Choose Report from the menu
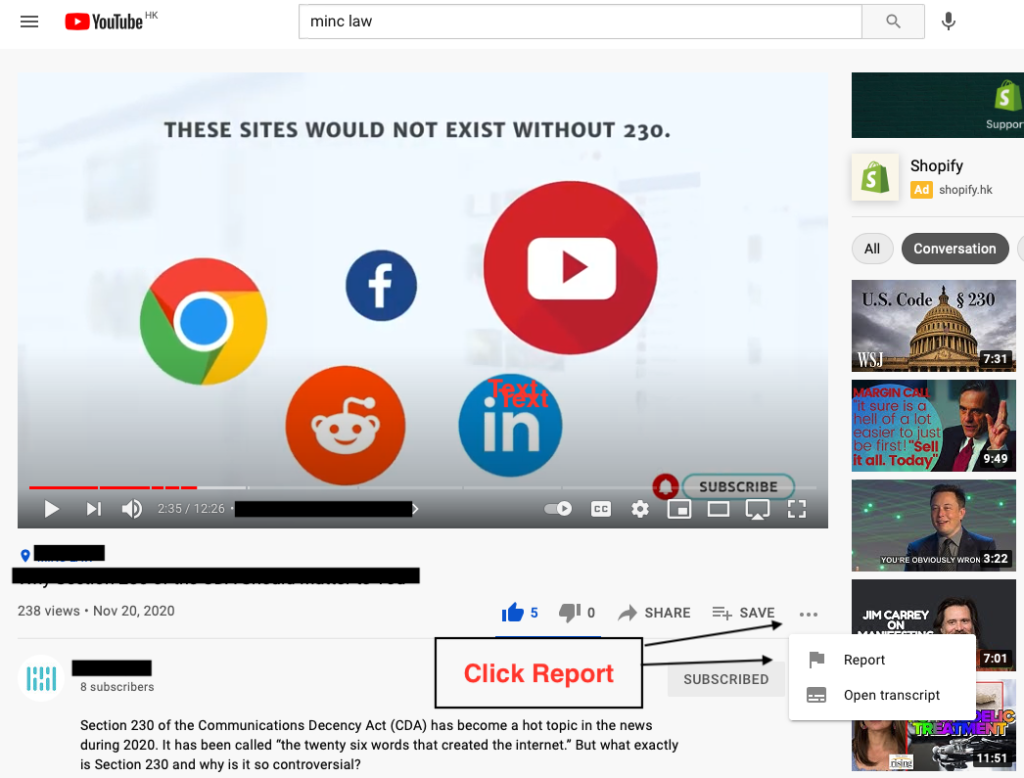Image resolution: width=1024 pixels, height=778 pixels. (x=882, y=660)
